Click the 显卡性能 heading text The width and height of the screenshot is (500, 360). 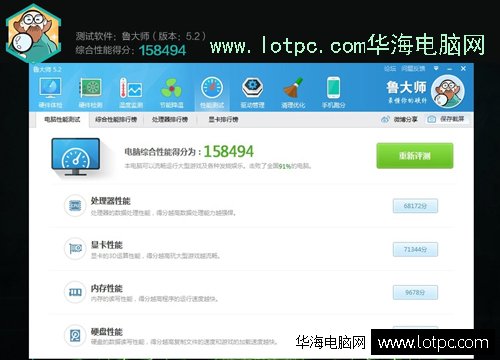pos(107,245)
